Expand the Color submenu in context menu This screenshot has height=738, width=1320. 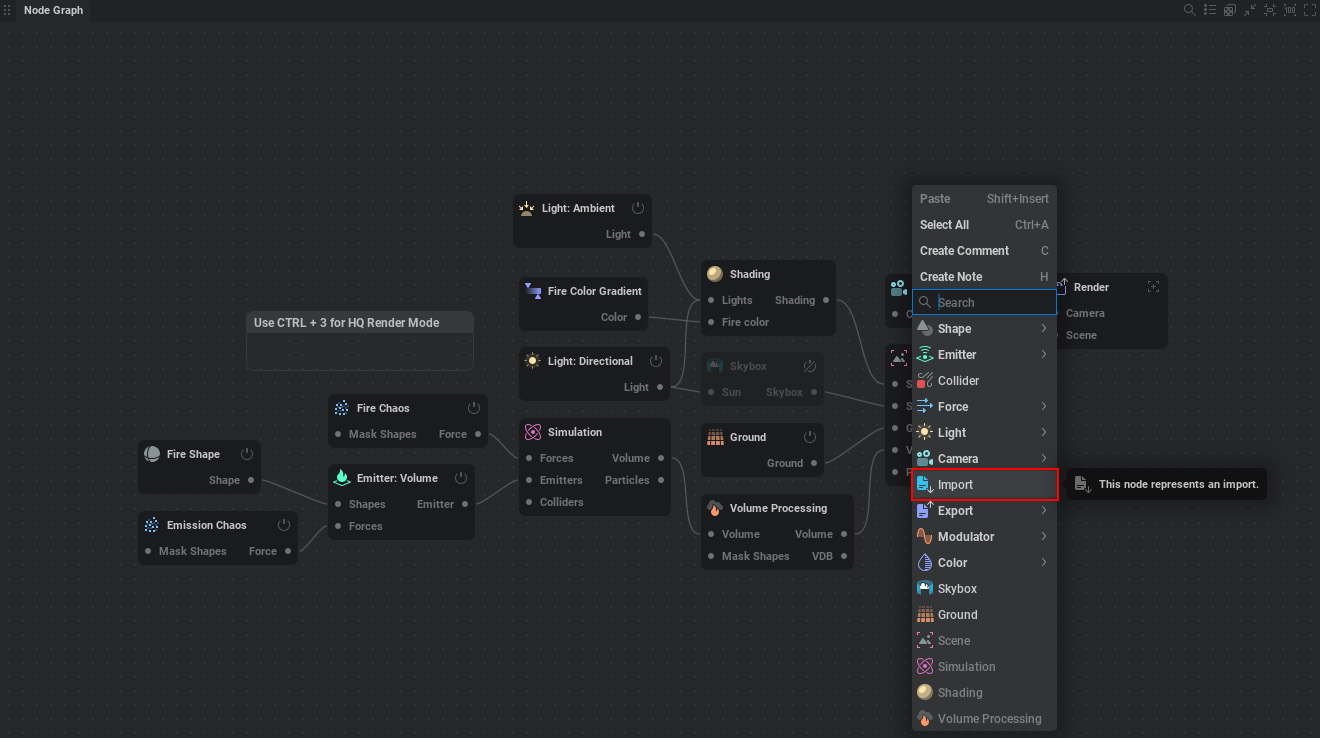985,563
